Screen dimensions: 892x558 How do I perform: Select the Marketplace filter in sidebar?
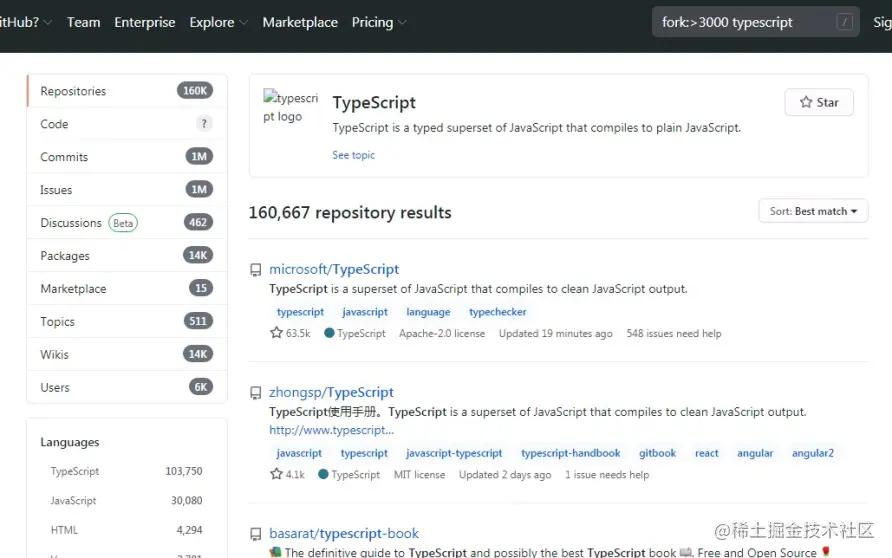pyautogui.click(x=127, y=289)
